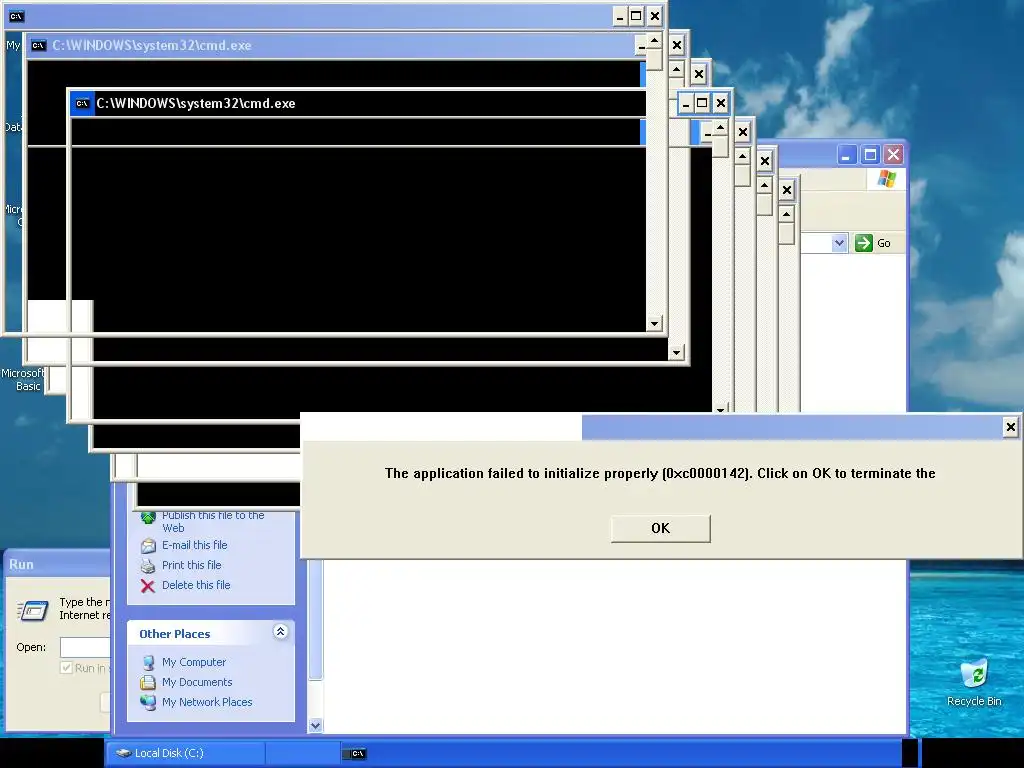This screenshot has width=1024, height=768.
Task: Select the E-mail this file link
Action: pos(195,545)
